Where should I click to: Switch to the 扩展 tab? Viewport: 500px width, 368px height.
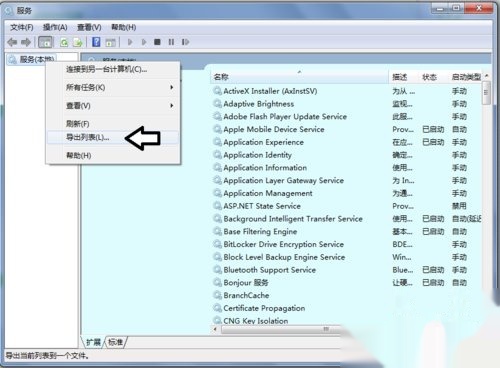(93, 342)
